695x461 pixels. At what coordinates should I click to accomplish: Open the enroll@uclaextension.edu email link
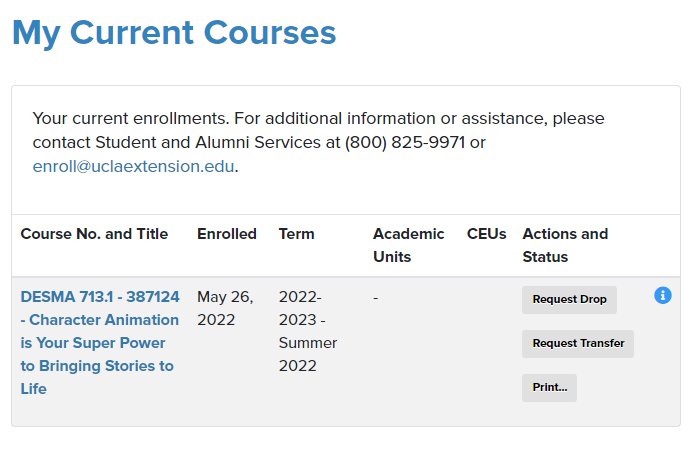coord(133,166)
